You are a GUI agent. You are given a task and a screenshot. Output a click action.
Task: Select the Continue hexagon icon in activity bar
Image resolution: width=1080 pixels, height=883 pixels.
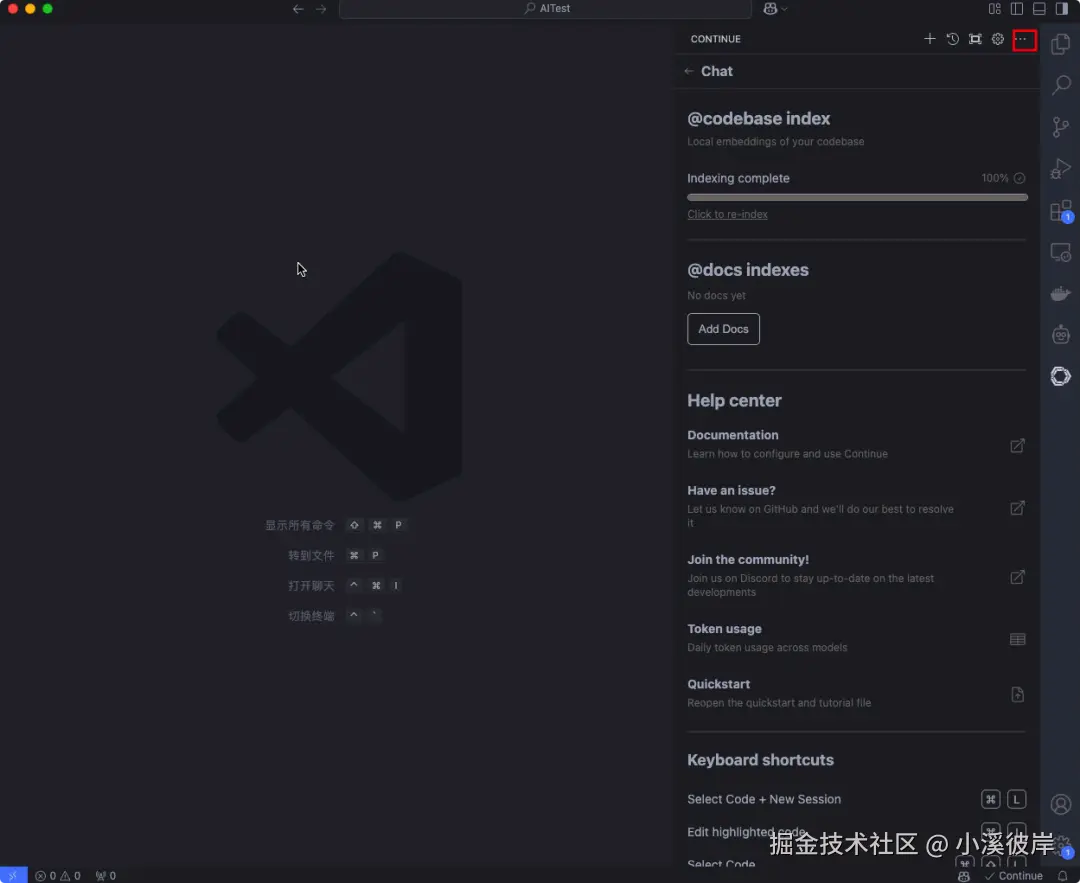[1060, 376]
